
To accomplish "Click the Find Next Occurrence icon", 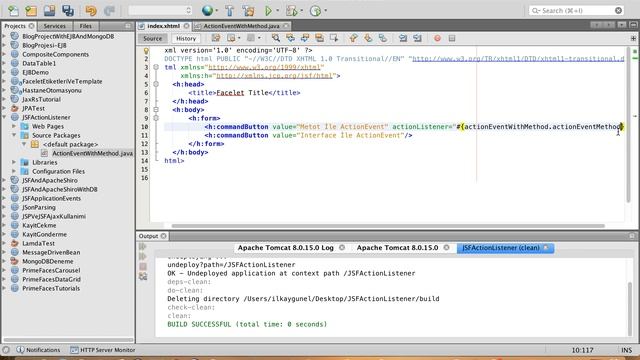I will (305, 38).
